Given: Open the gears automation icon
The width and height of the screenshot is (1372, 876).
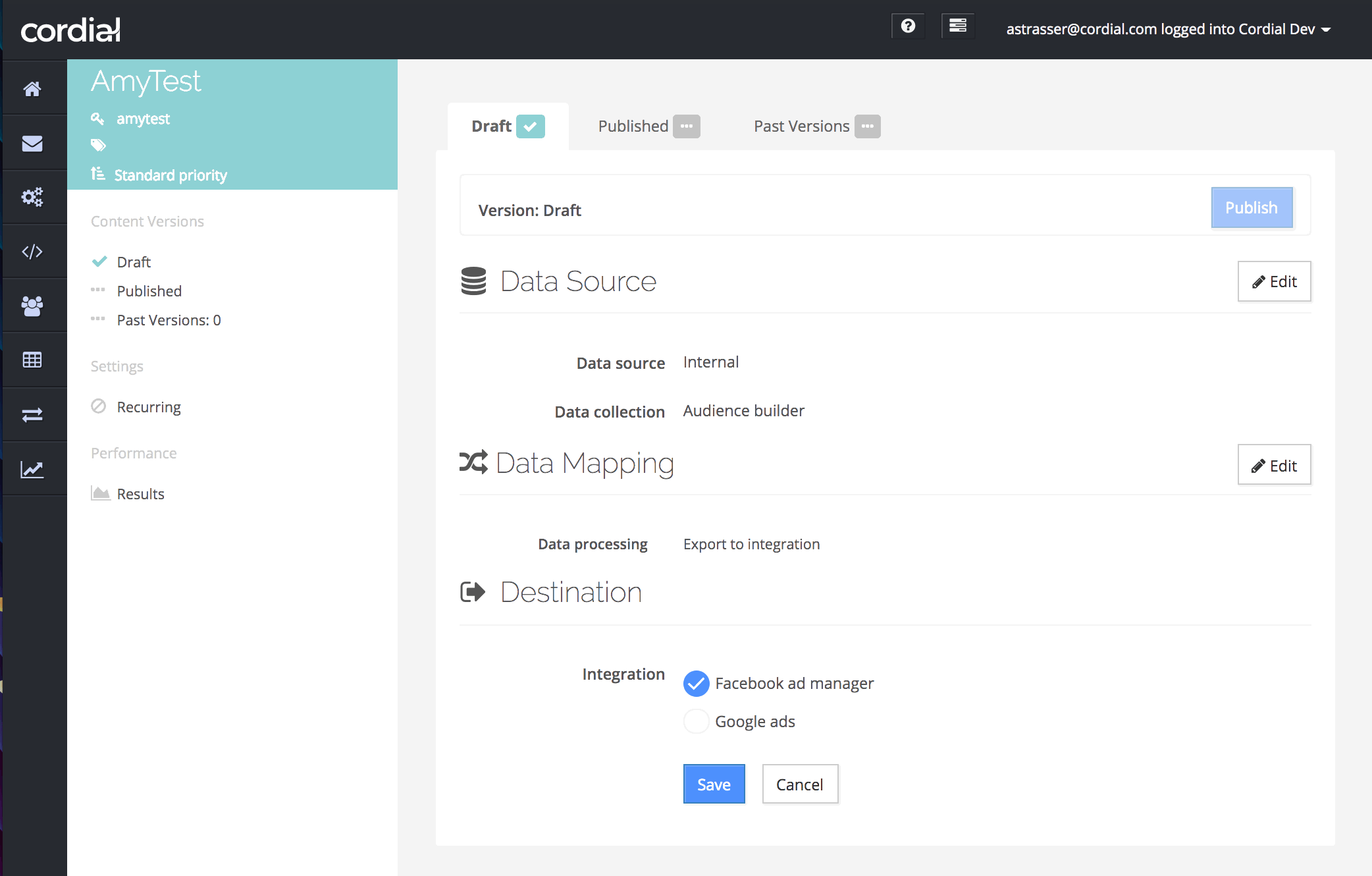Looking at the screenshot, I should tap(32, 197).
